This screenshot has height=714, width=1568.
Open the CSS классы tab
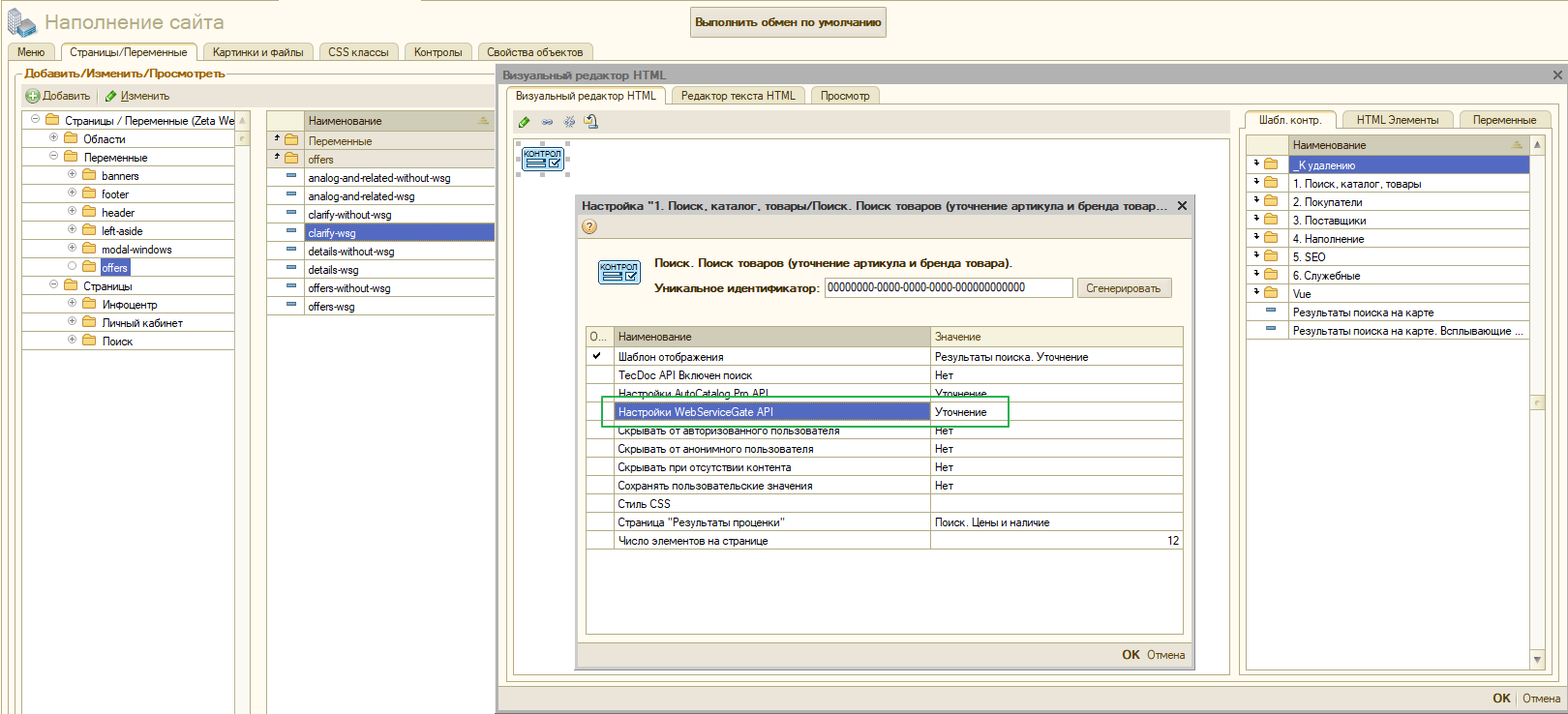(x=358, y=52)
